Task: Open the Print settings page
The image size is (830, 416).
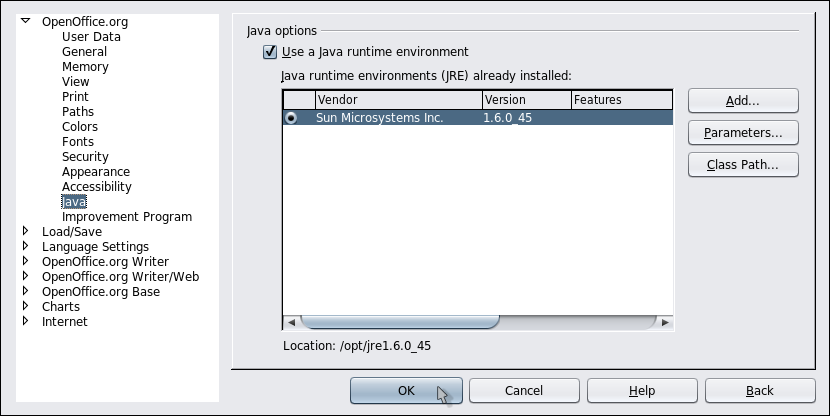Action: [75, 96]
